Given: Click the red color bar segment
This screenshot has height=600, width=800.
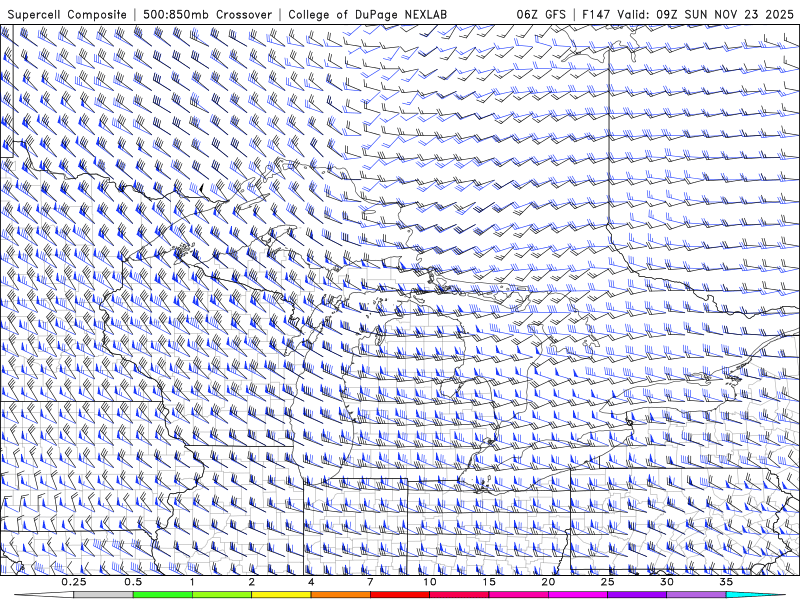Looking at the screenshot, I should coord(400,595).
